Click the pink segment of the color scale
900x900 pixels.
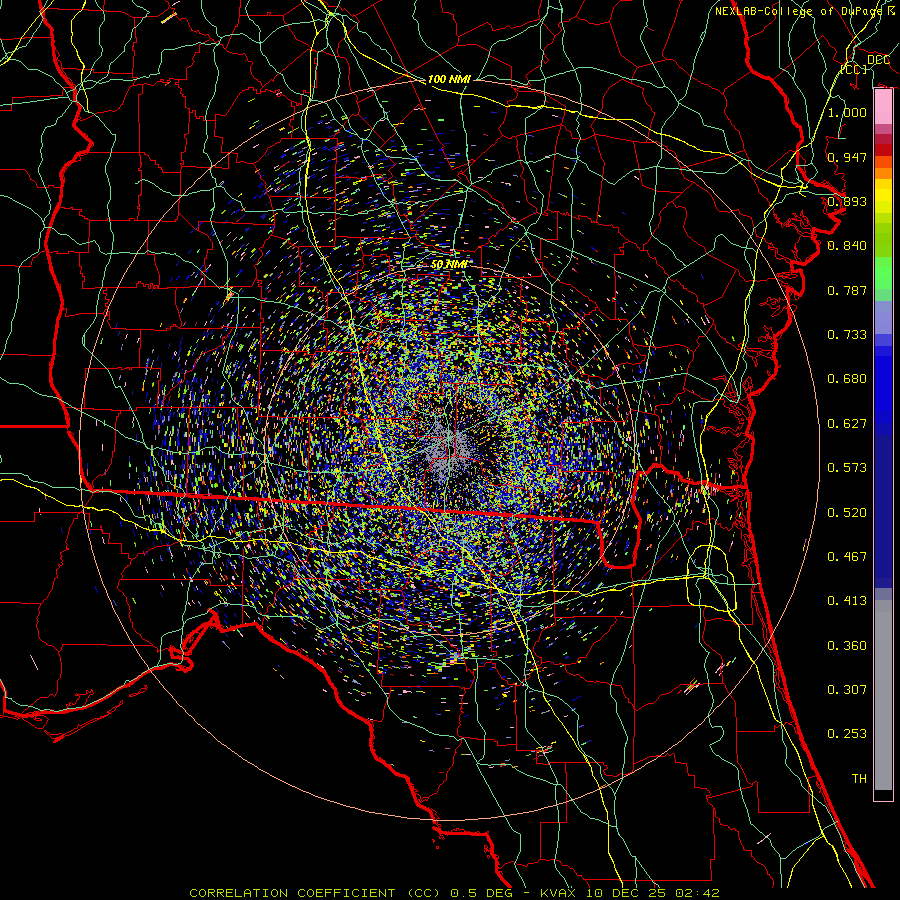coord(883,107)
